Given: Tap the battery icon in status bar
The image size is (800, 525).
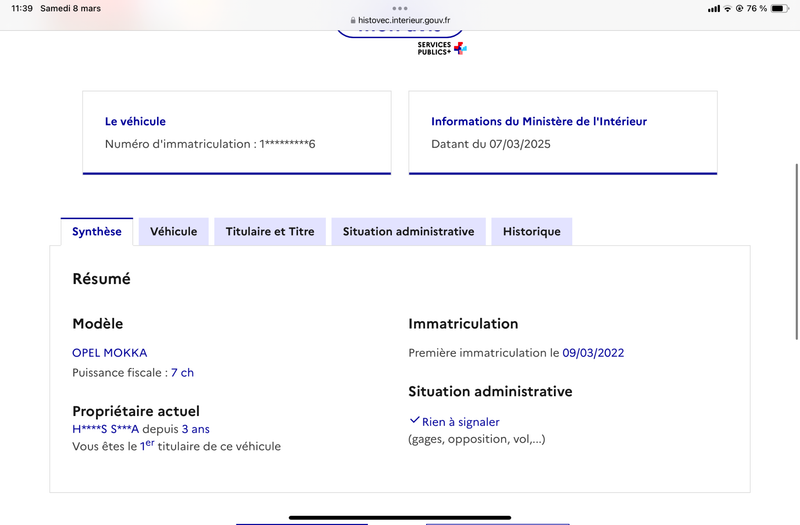Looking at the screenshot, I should point(780,8).
